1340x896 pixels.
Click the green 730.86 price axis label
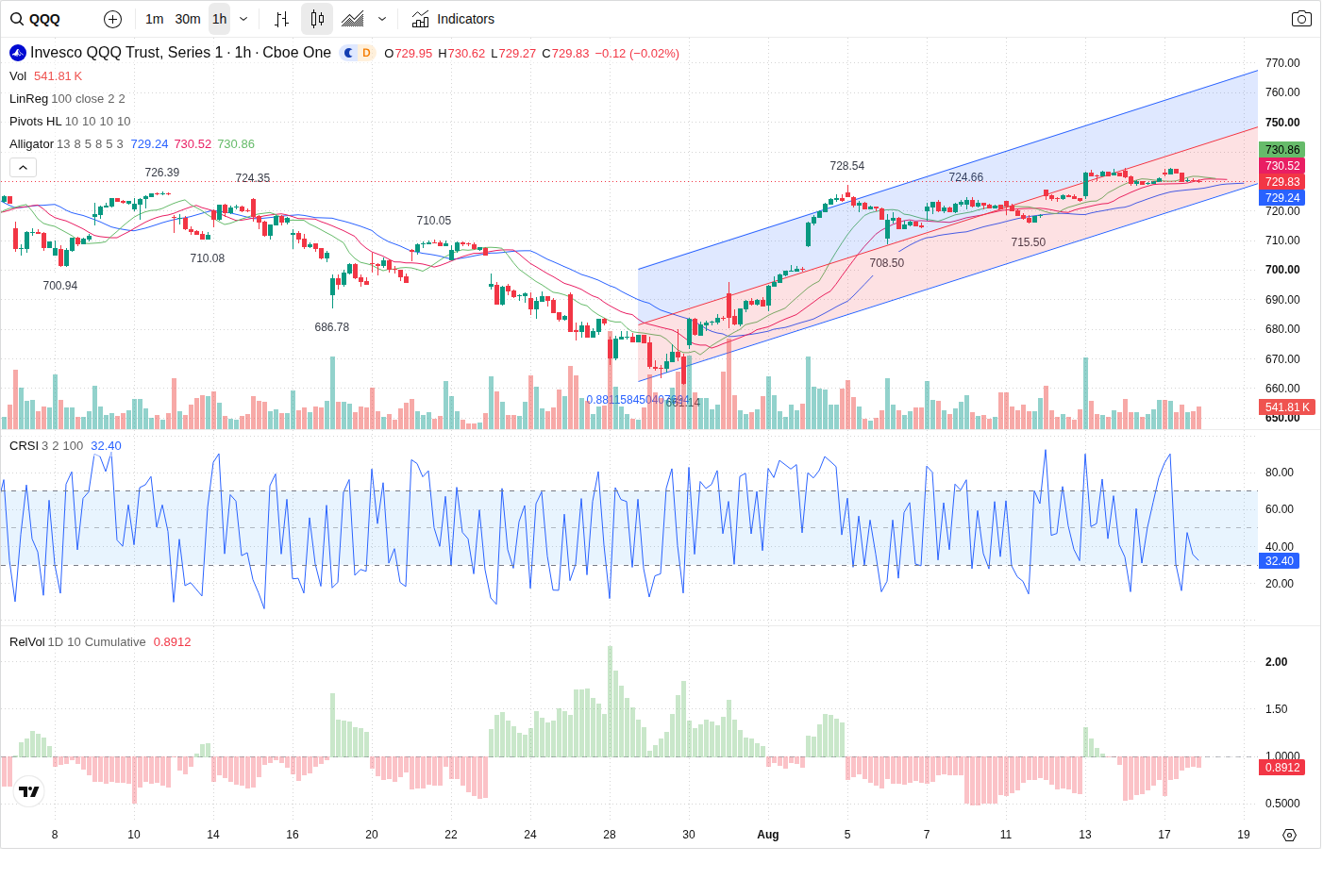click(1282, 150)
